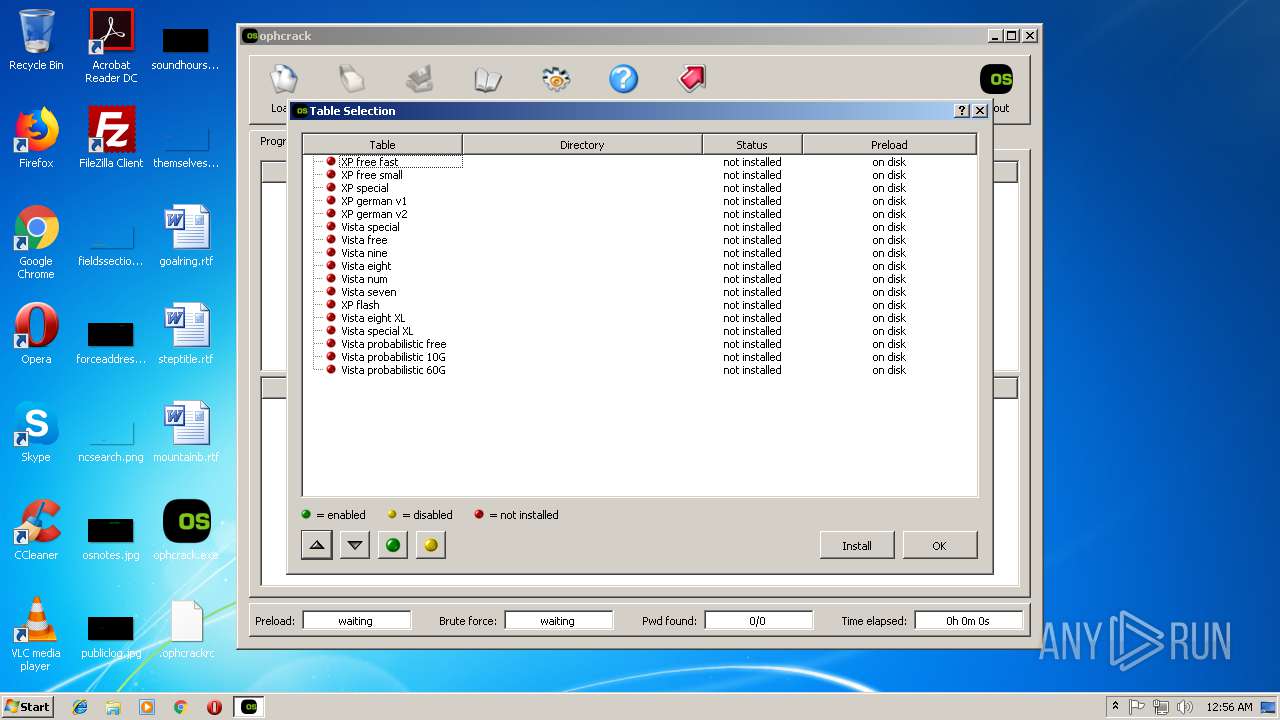The height and width of the screenshot is (720, 1280).
Task: Sort by the Table column header
Action: coord(382,145)
